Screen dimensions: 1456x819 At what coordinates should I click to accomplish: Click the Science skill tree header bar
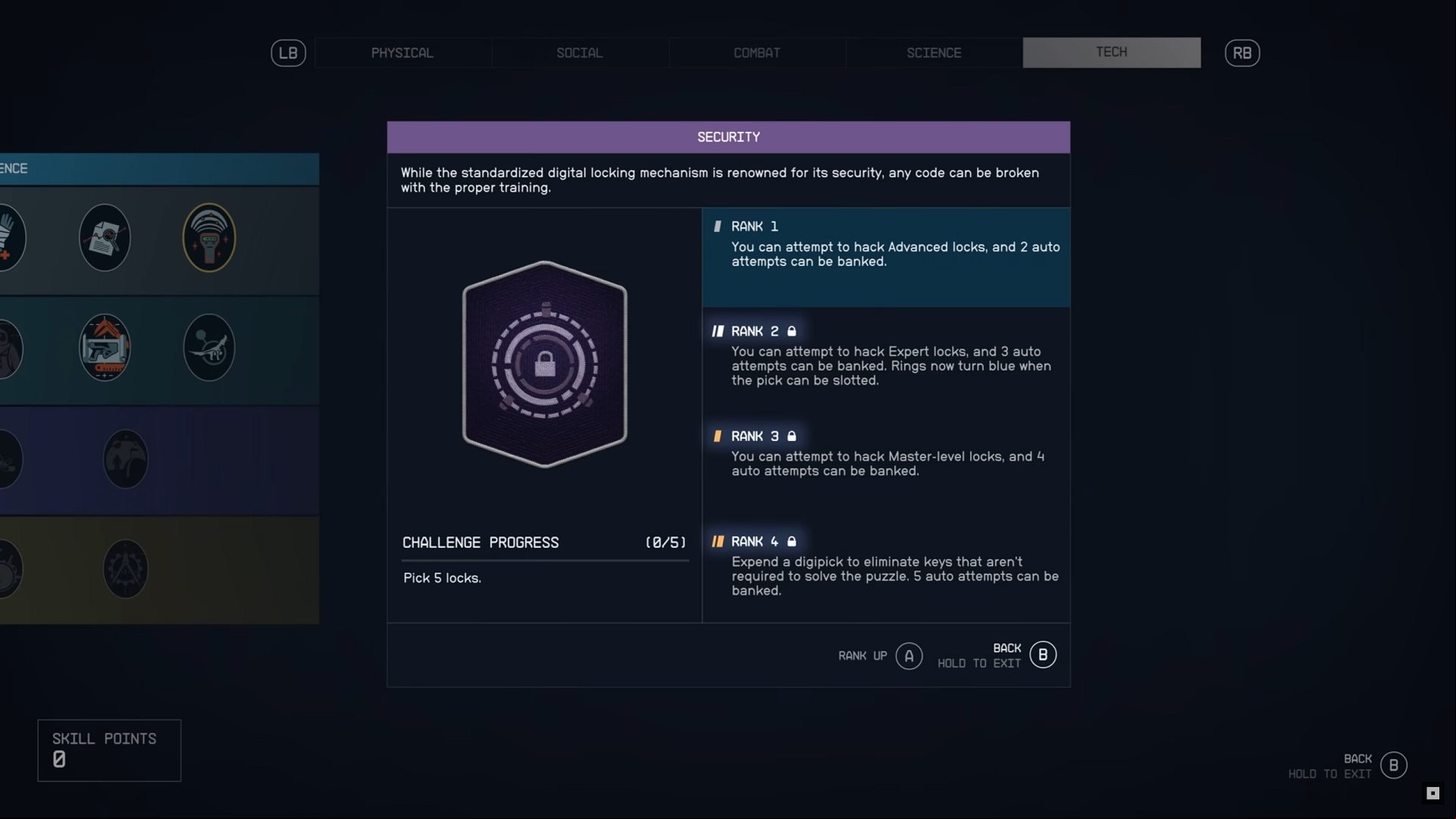tap(159, 169)
